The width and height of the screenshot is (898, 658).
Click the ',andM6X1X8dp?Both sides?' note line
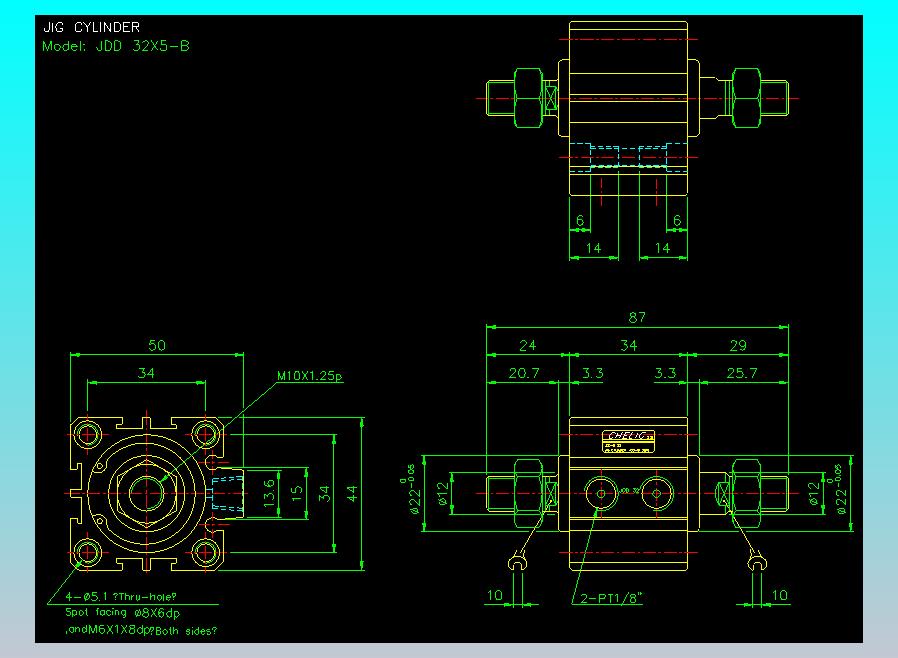[x=141, y=631]
